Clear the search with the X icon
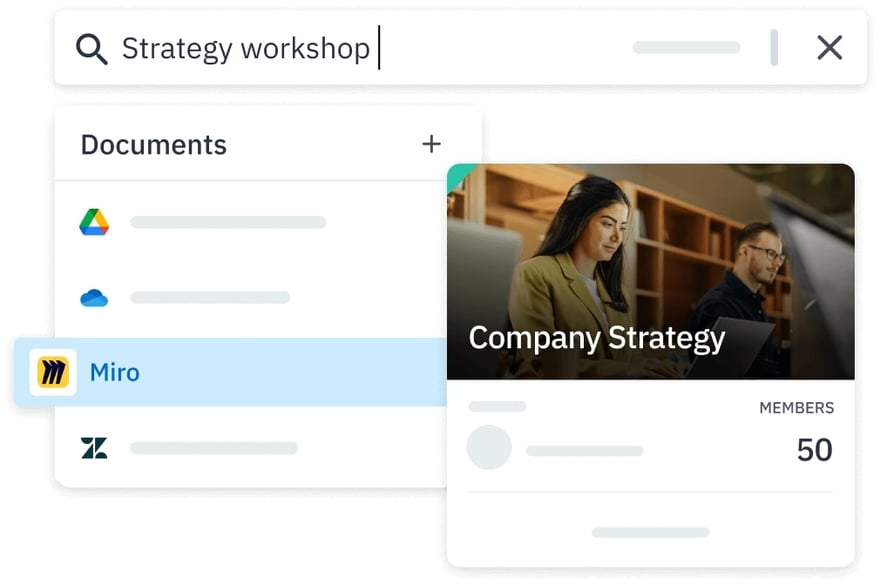The width and height of the screenshot is (880, 584). pyautogui.click(x=829, y=48)
